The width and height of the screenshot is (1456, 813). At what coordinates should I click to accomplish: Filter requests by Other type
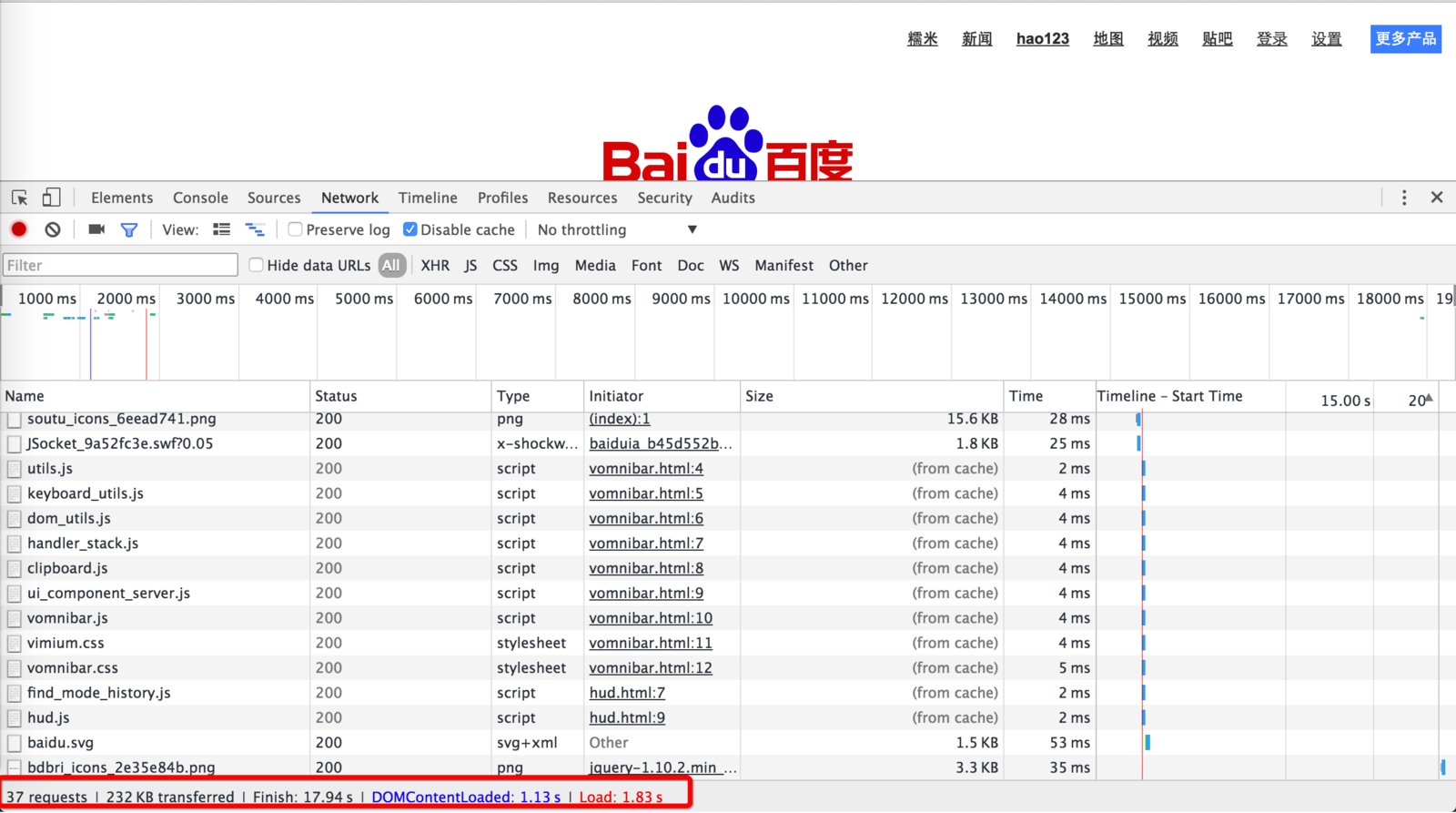coord(848,265)
